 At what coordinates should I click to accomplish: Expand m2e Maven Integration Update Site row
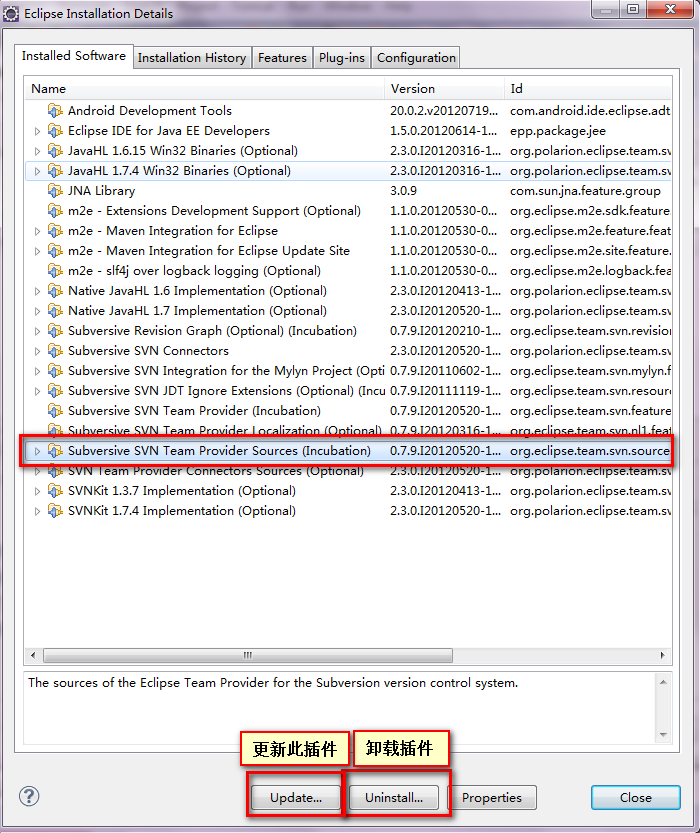point(37,251)
